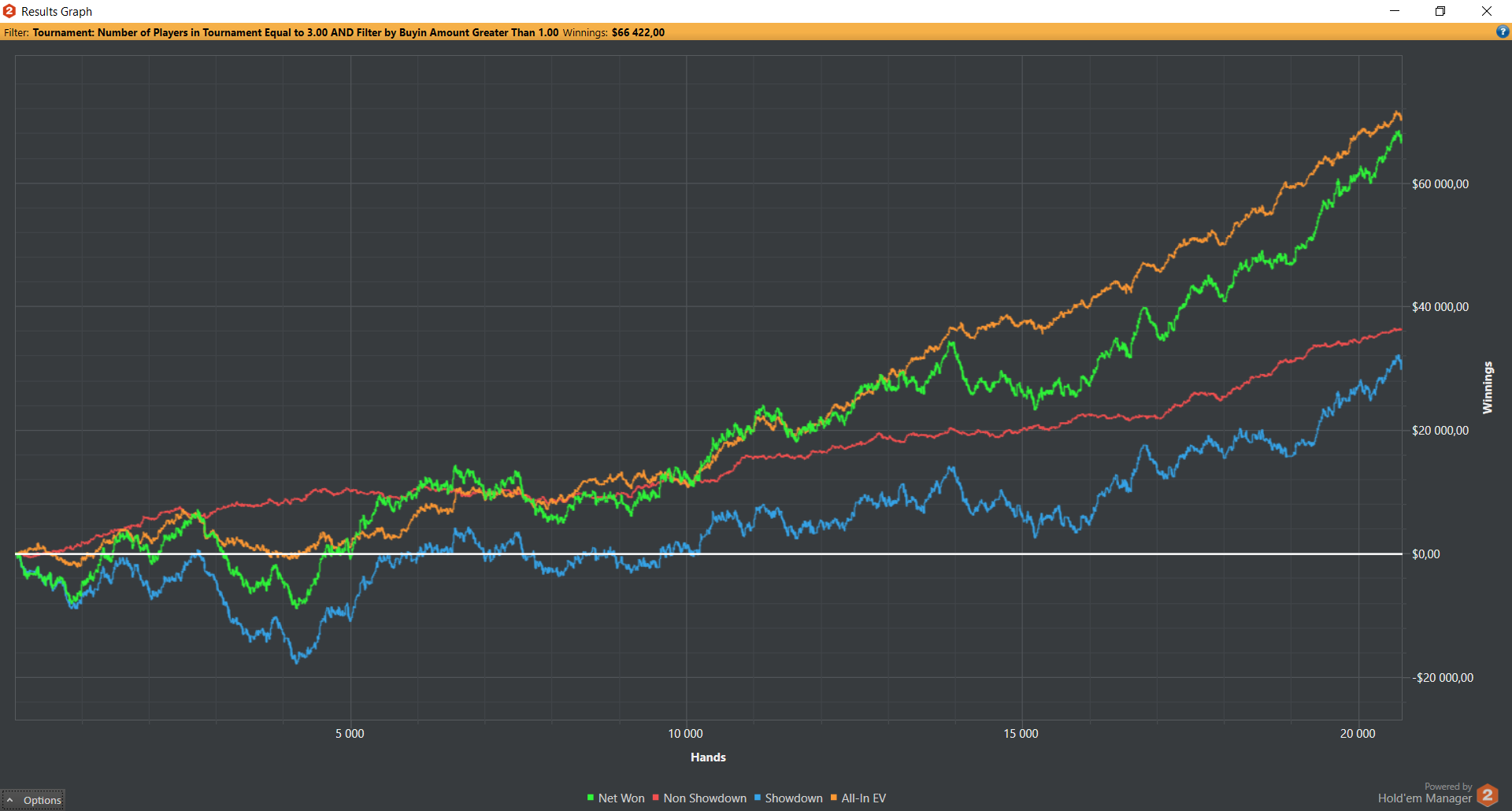Image resolution: width=1512 pixels, height=811 pixels.
Task: Toggle the Non Showdown legend entry
Action: [699, 798]
